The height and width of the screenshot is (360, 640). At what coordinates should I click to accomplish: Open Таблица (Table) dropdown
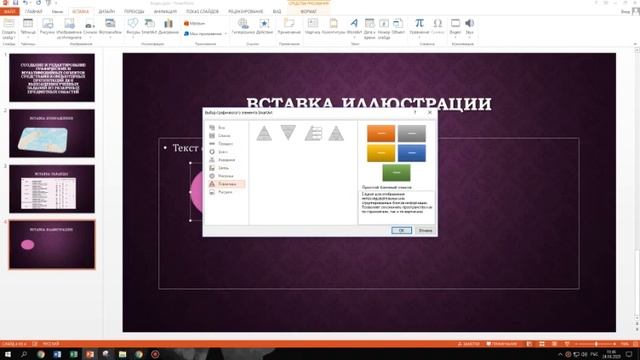pos(28,37)
